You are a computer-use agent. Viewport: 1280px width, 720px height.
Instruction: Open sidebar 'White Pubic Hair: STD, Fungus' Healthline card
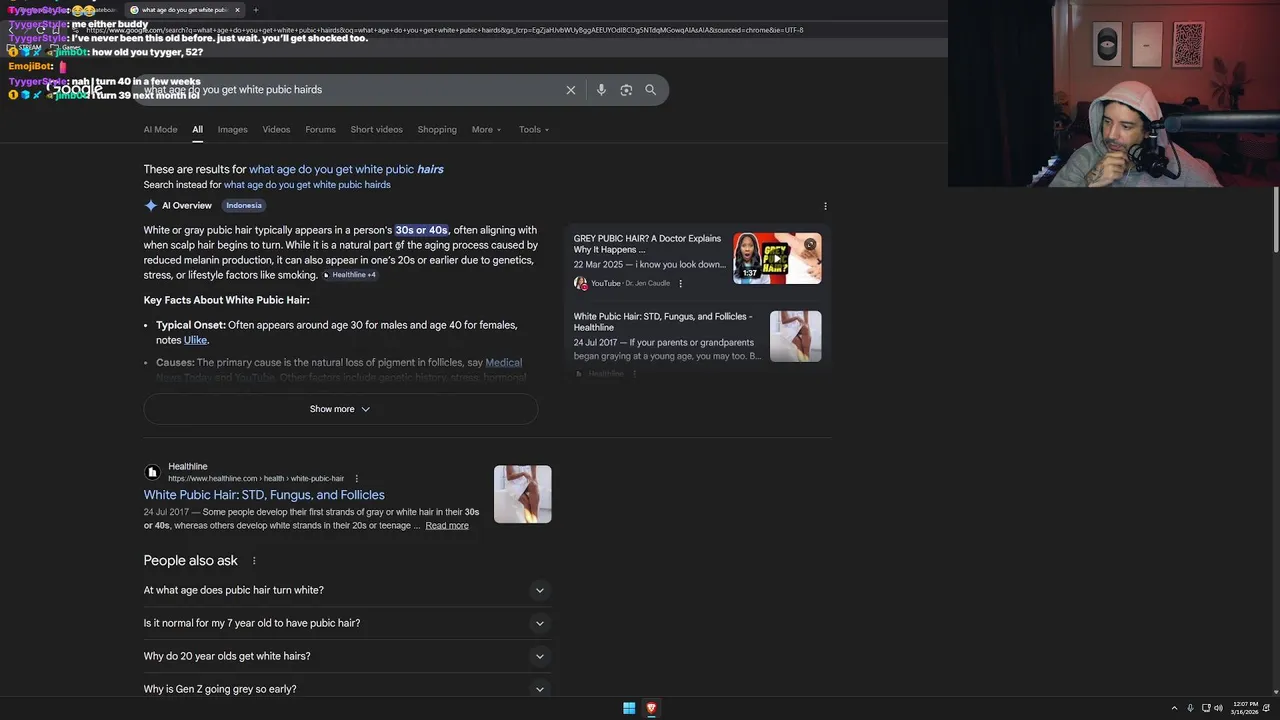tap(663, 322)
